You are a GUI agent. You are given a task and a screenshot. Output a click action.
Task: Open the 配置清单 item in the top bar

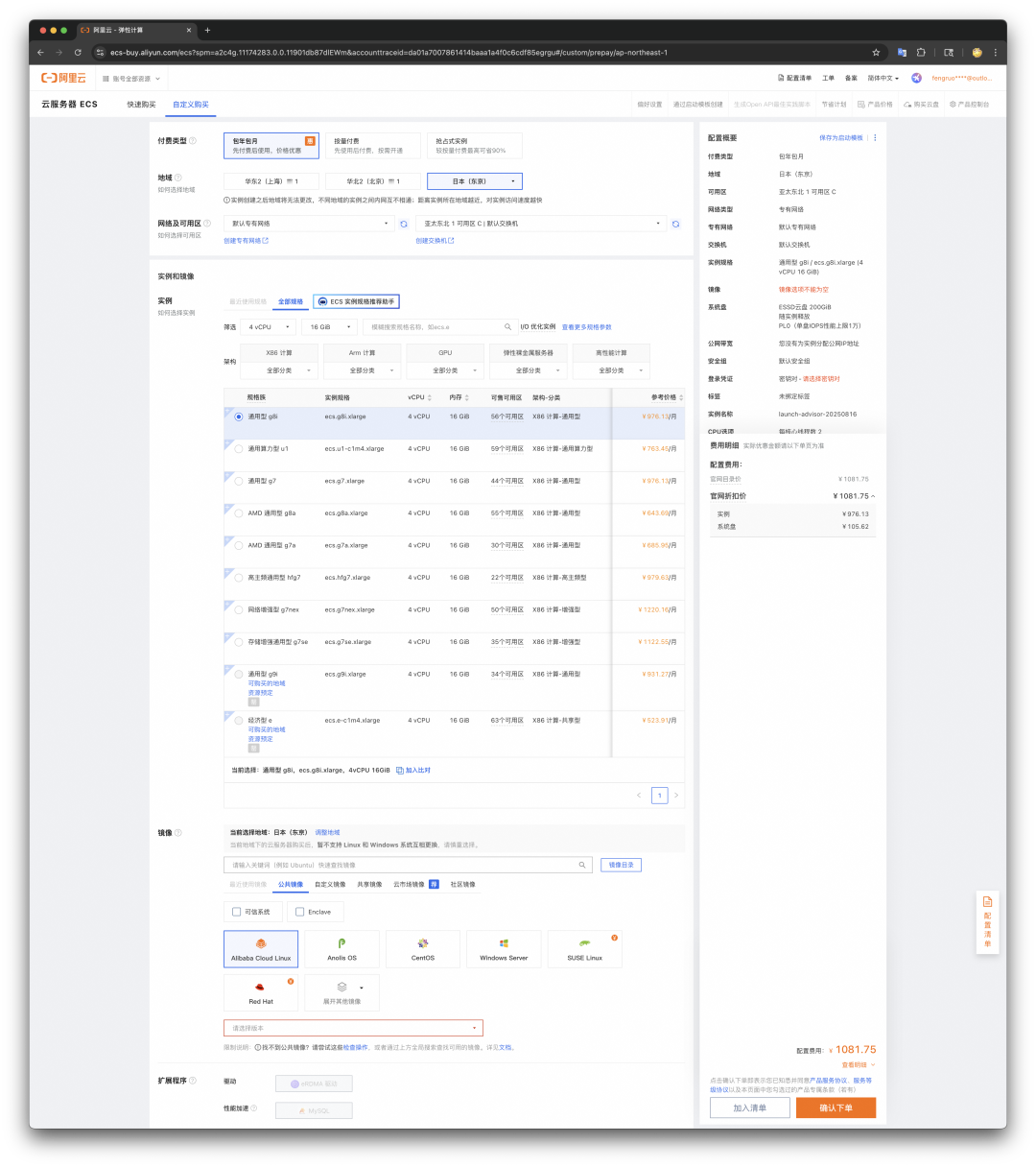coord(794,78)
